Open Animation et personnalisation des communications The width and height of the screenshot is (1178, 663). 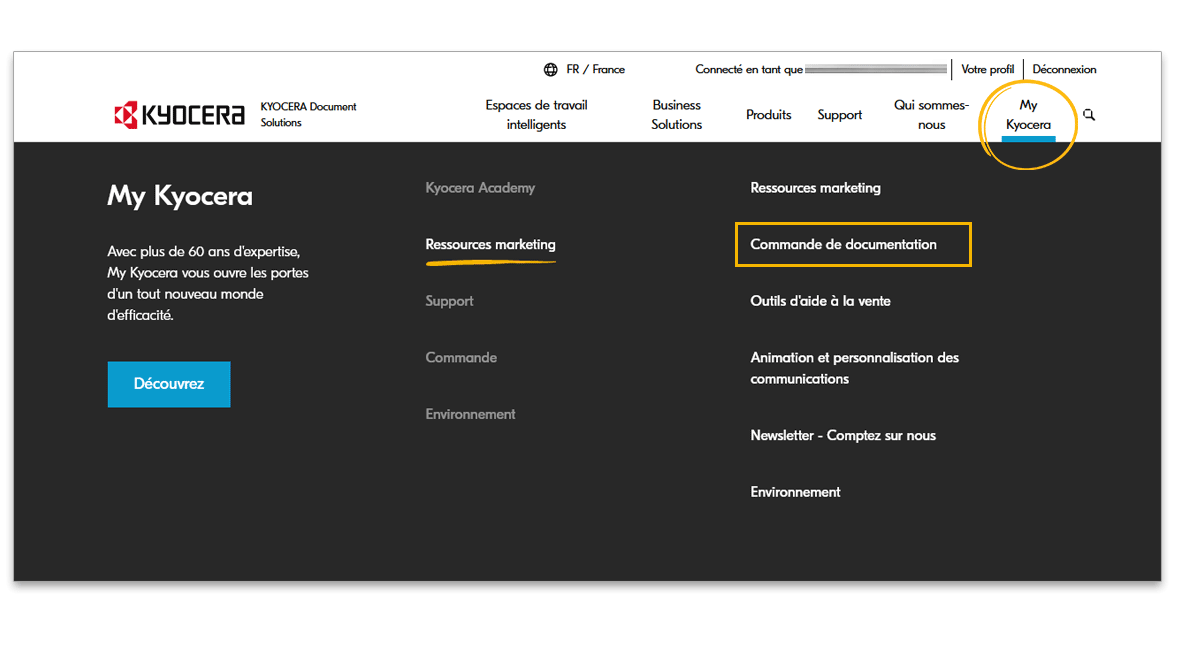pos(854,368)
